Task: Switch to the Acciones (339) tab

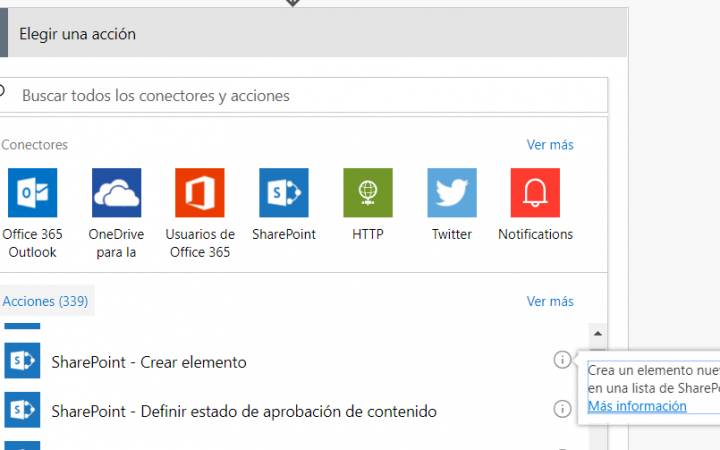Action: pos(45,301)
